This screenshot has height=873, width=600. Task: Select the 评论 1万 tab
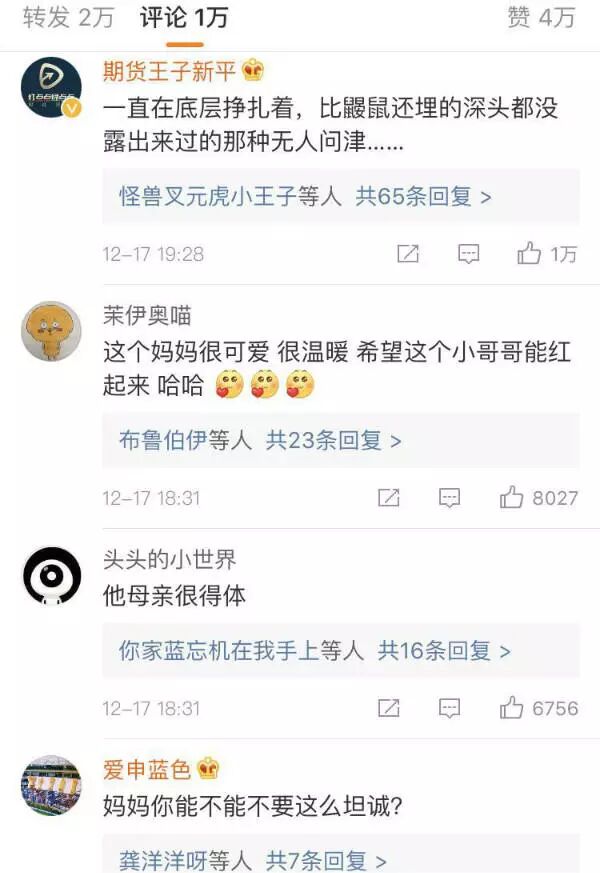click(x=184, y=18)
